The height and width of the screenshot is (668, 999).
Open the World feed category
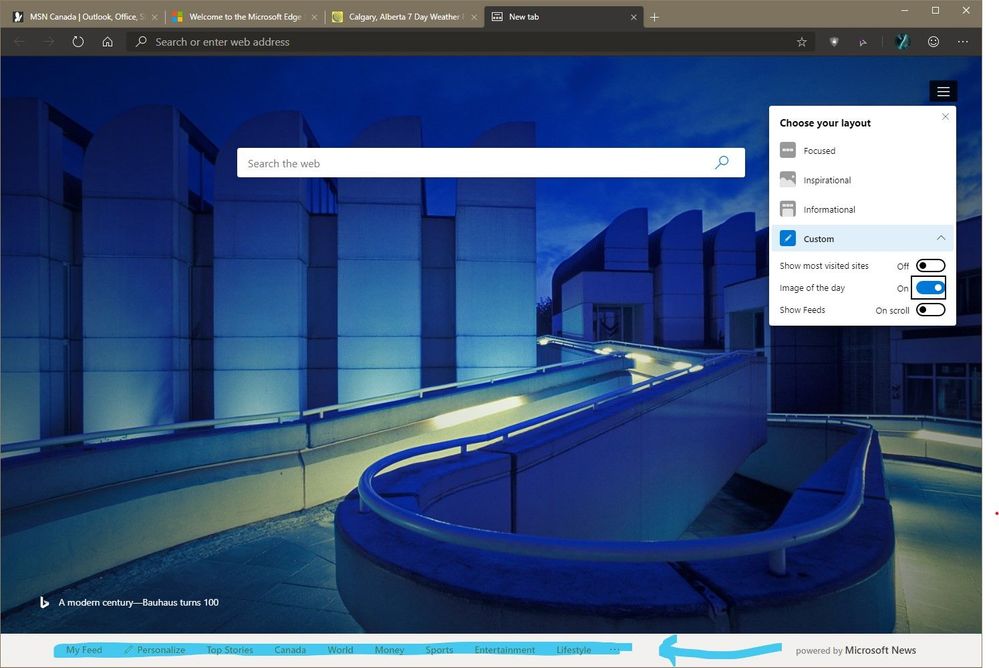coord(340,650)
